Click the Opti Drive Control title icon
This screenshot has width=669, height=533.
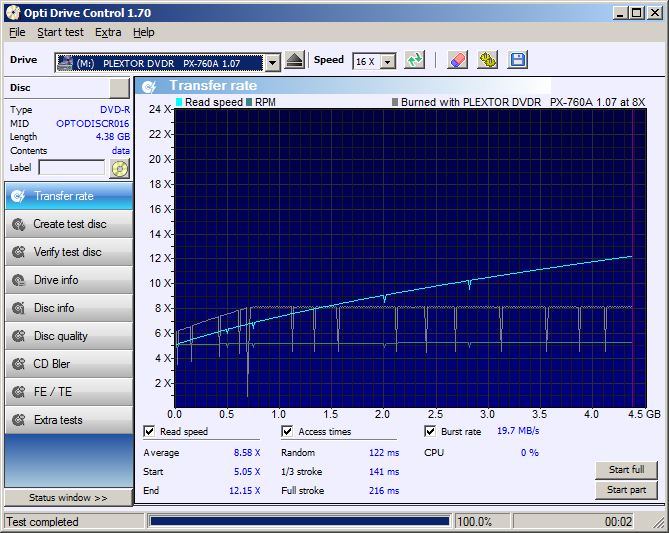tap(13, 13)
